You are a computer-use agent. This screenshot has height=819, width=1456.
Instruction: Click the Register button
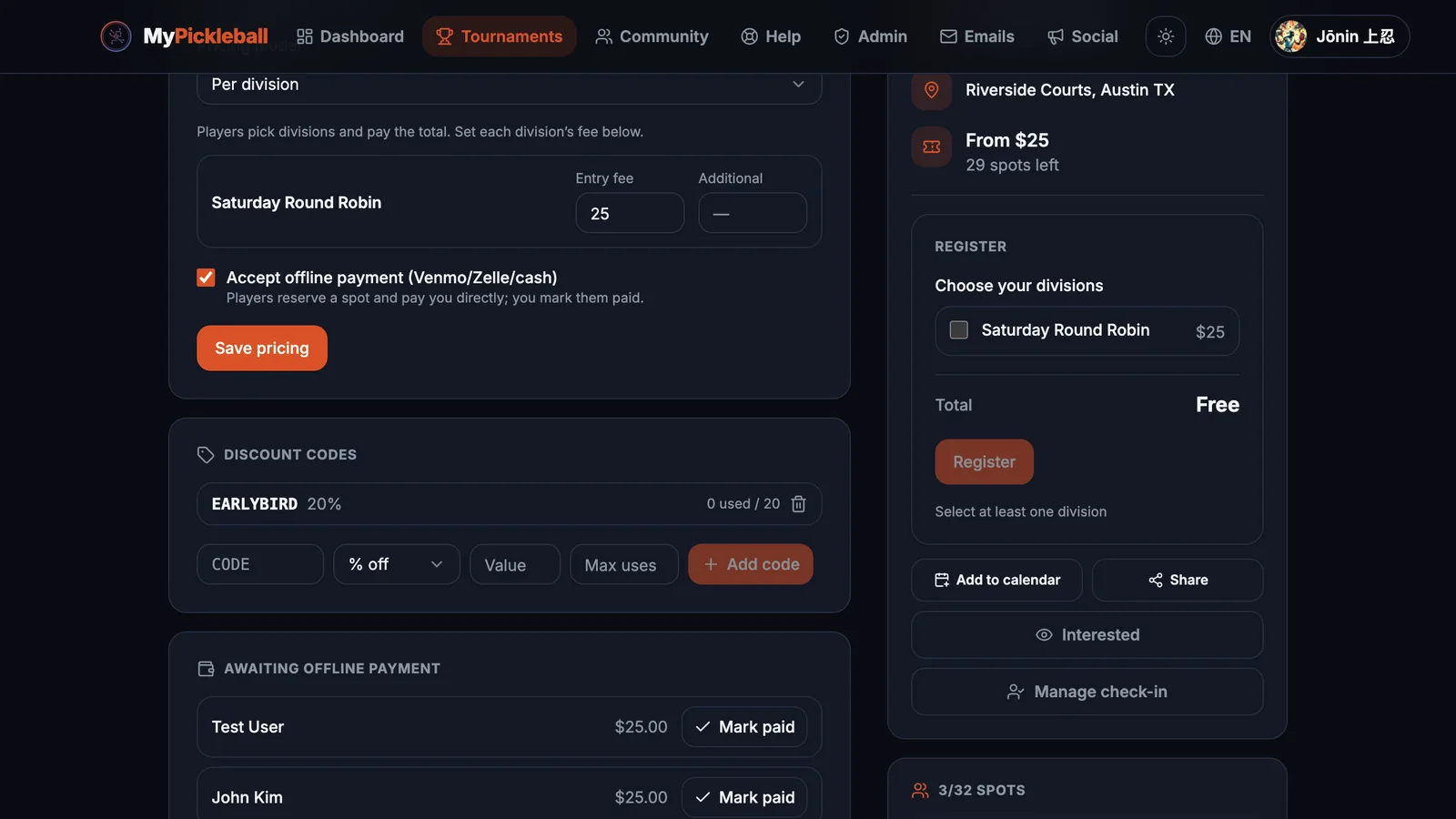pyautogui.click(x=984, y=462)
